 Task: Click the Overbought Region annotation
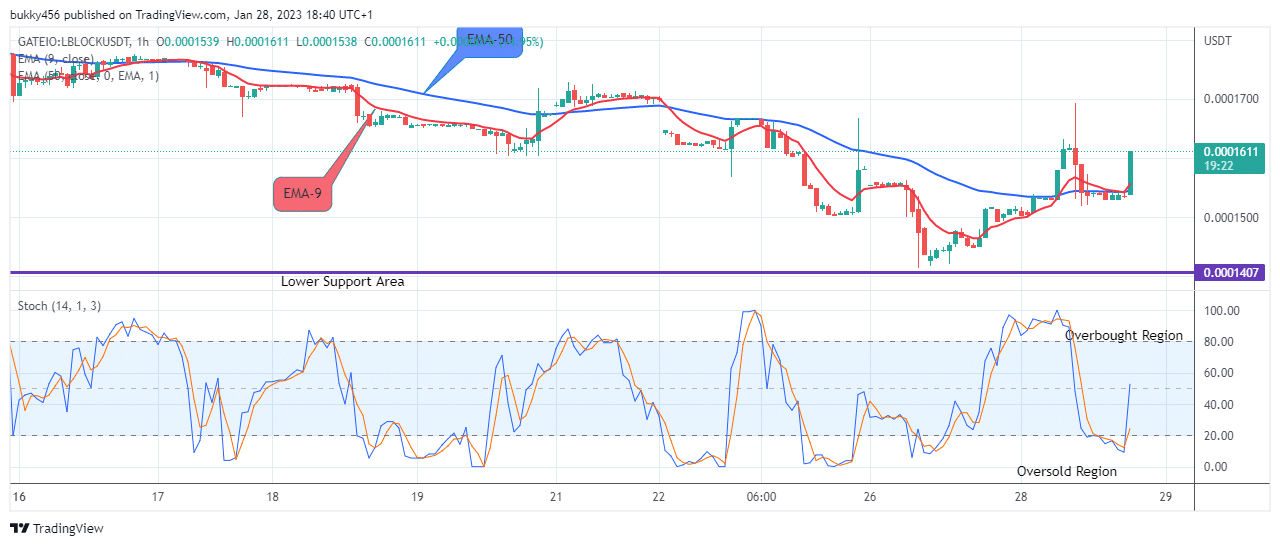click(1124, 336)
